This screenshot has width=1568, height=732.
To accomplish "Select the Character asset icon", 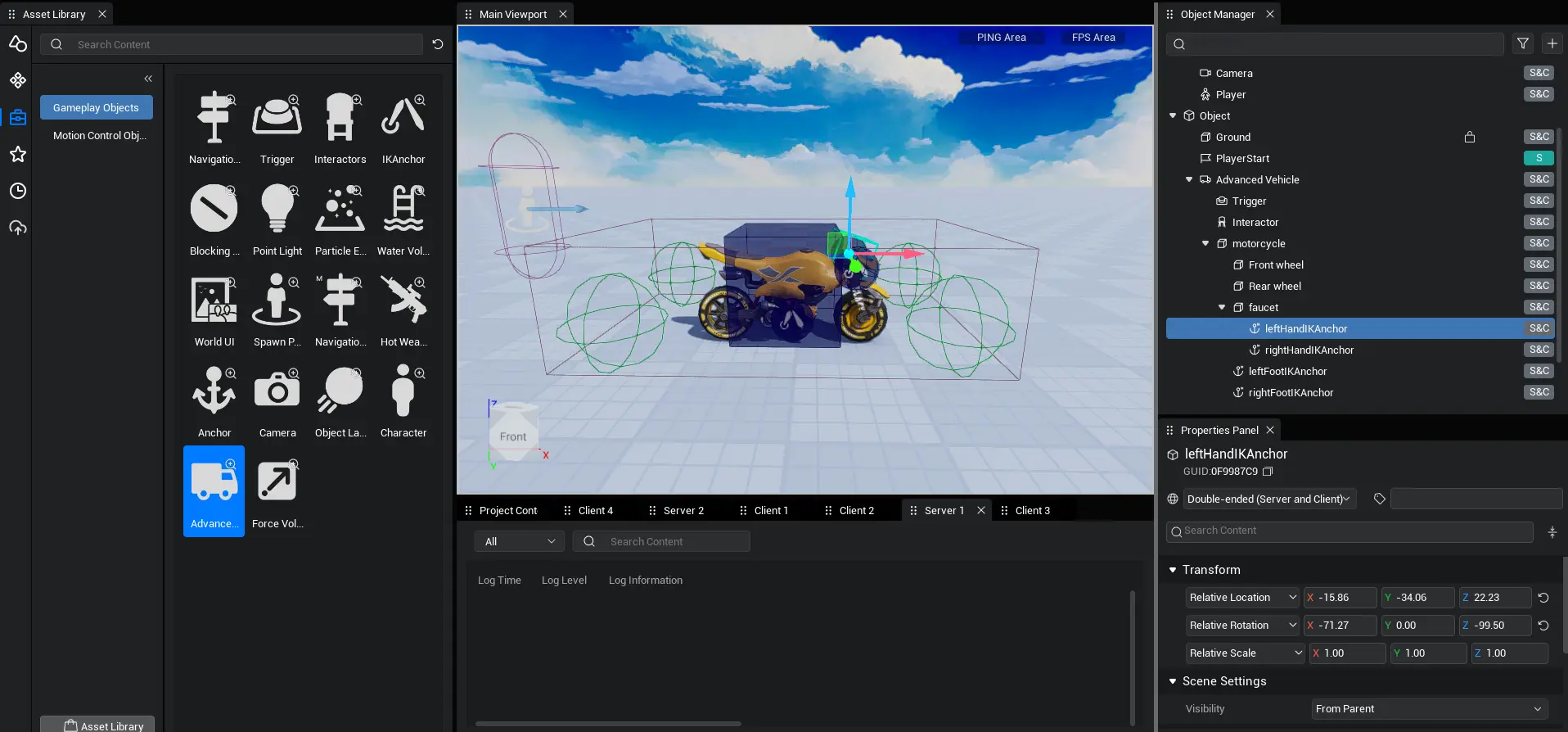I will coord(403,391).
